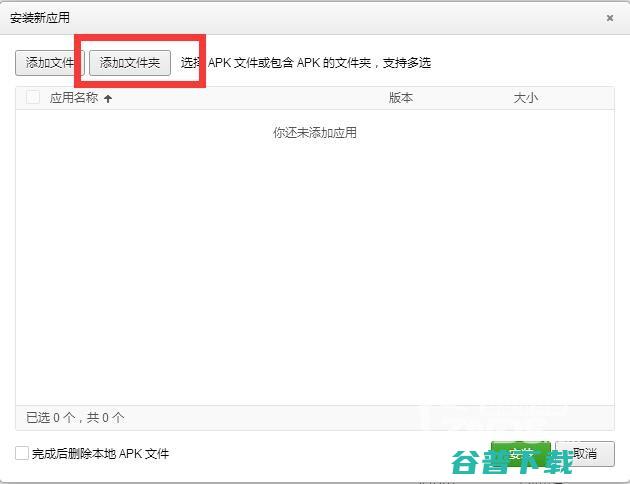Toggle the select-all checkbox in list header

coord(33,98)
